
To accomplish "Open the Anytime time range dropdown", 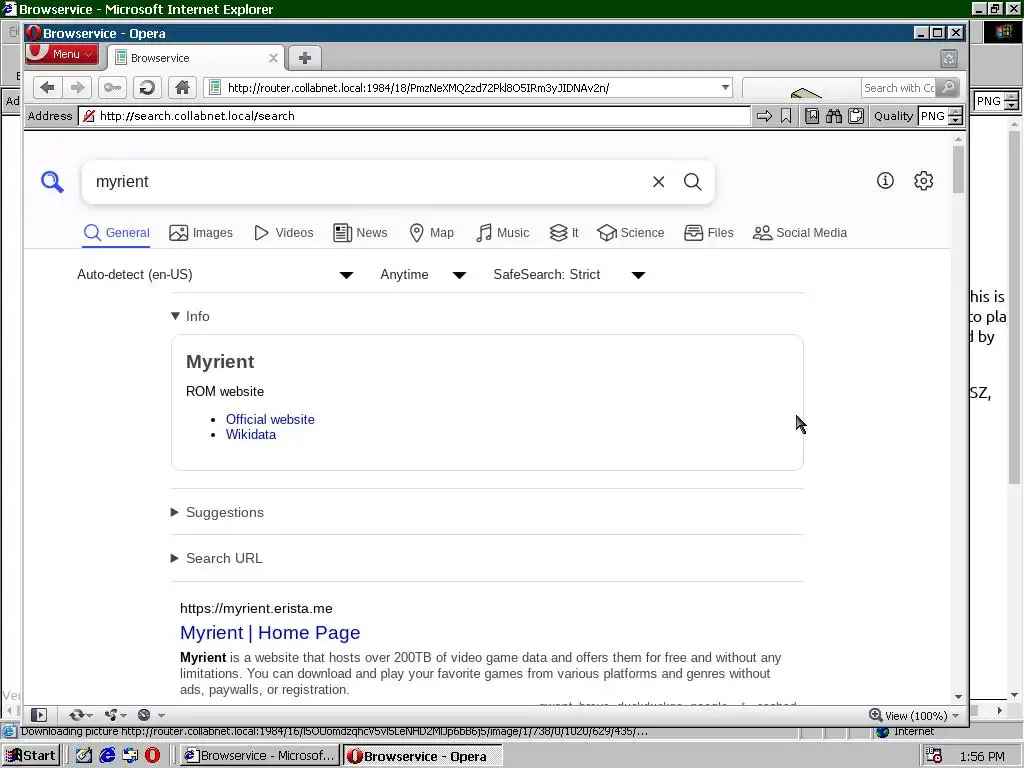I will click(423, 274).
